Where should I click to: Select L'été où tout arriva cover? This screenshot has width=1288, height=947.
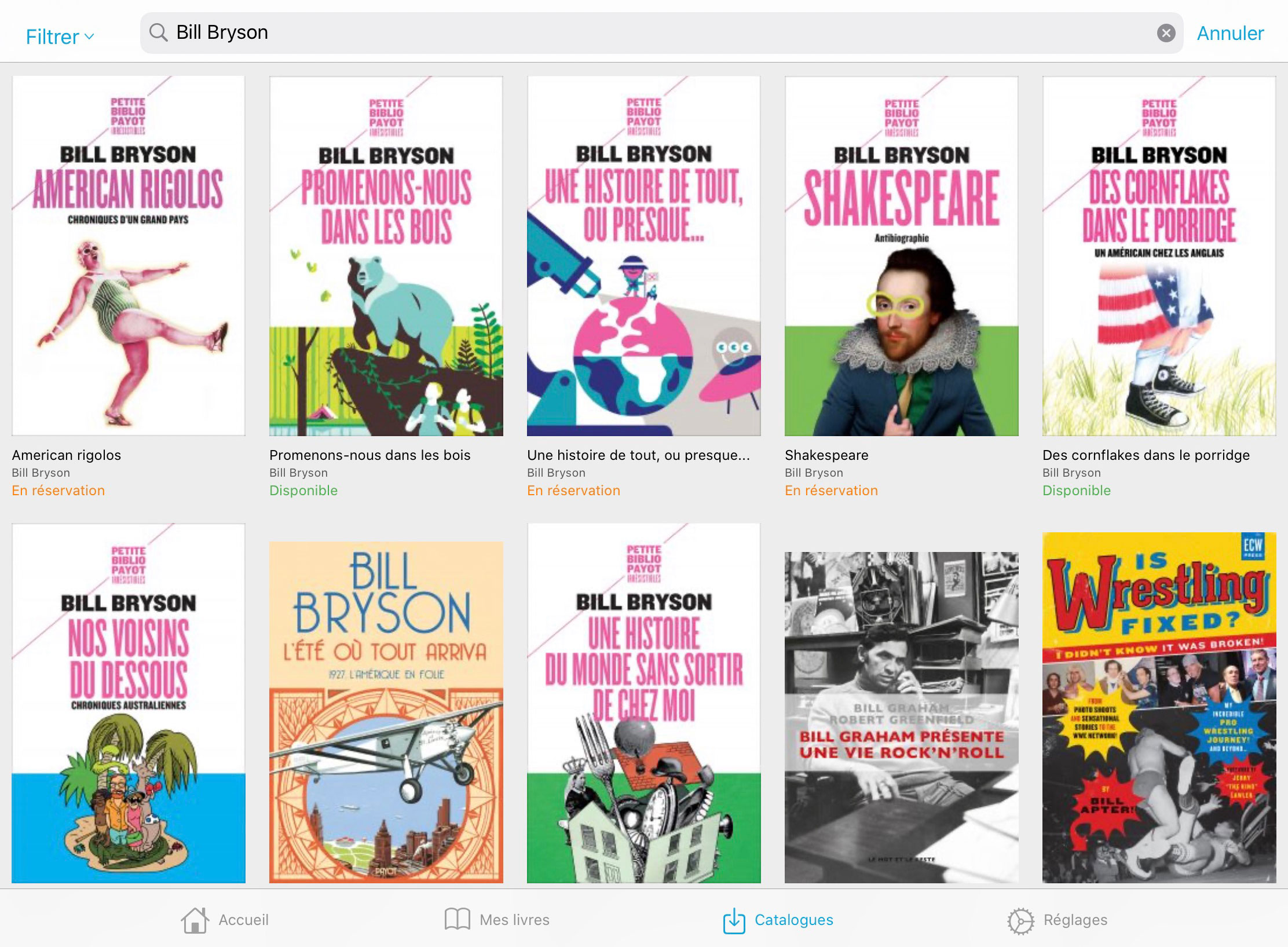pyautogui.click(x=386, y=712)
